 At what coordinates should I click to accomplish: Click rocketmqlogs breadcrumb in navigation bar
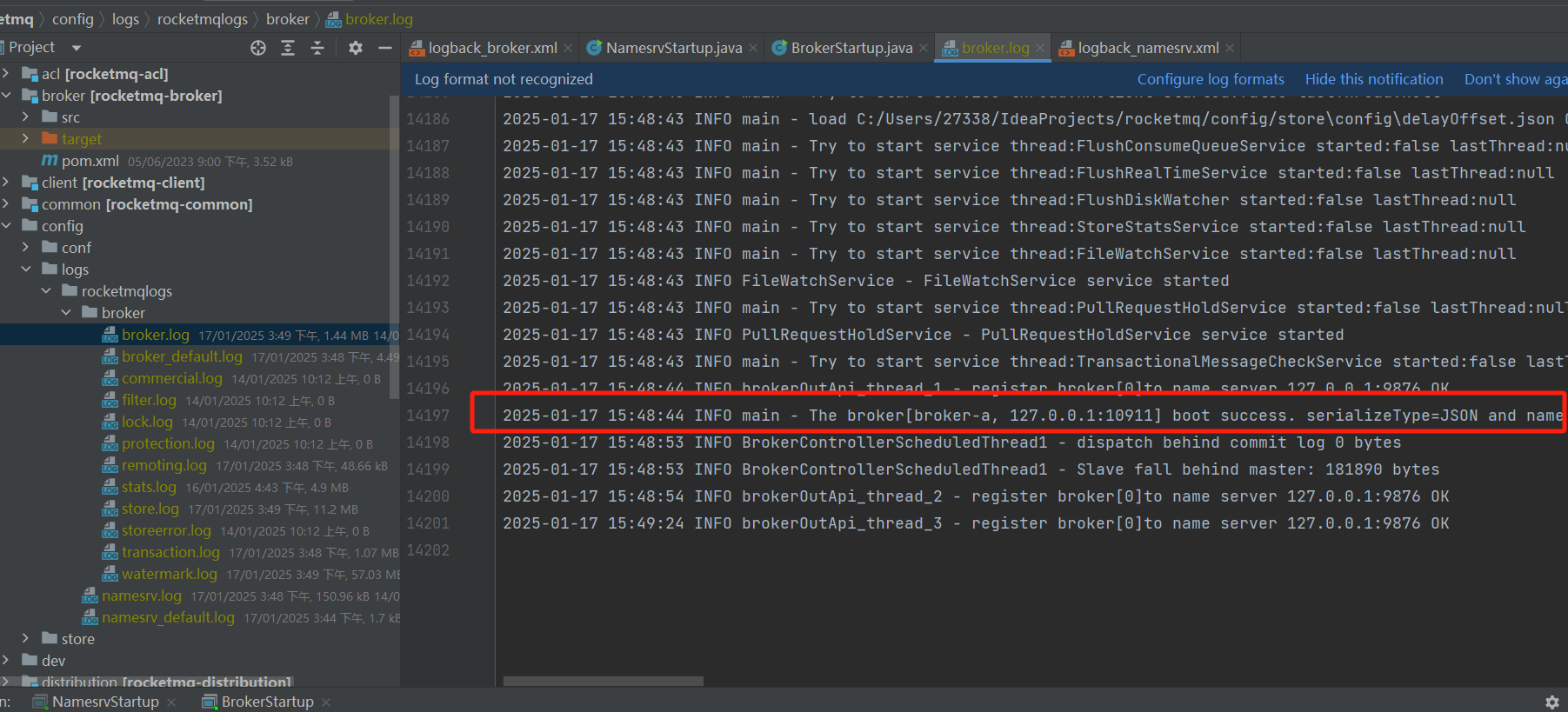click(203, 19)
